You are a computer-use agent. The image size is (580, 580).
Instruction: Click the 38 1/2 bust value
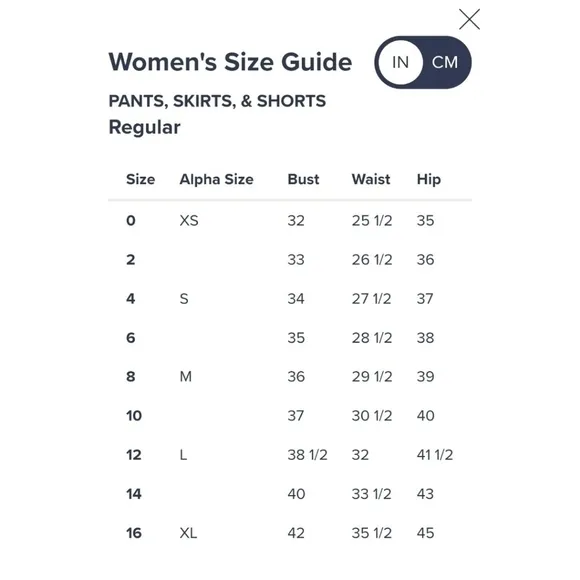pos(308,455)
